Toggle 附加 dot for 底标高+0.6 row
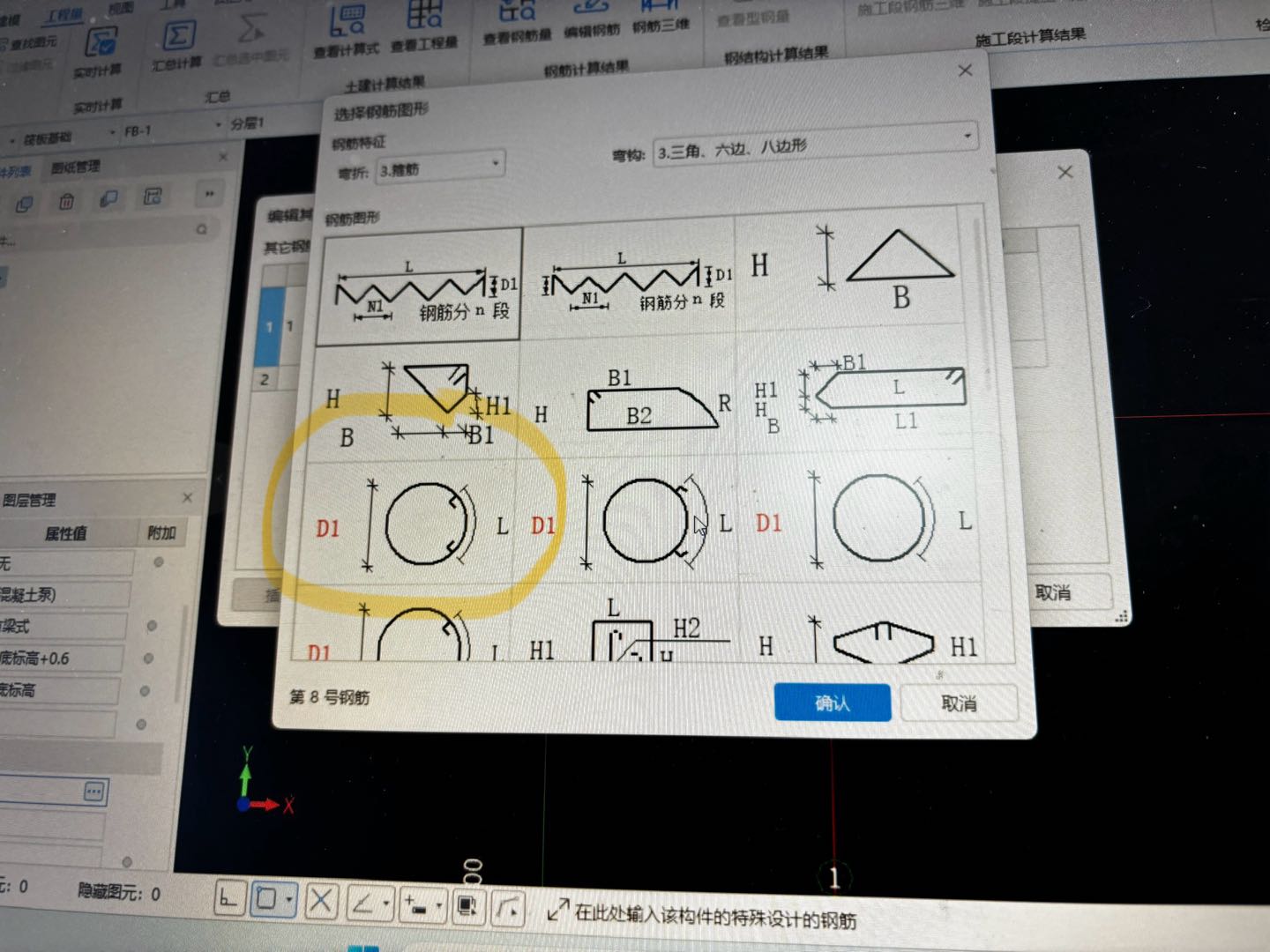The height and width of the screenshot is (952, 1270). coord(148,658)
